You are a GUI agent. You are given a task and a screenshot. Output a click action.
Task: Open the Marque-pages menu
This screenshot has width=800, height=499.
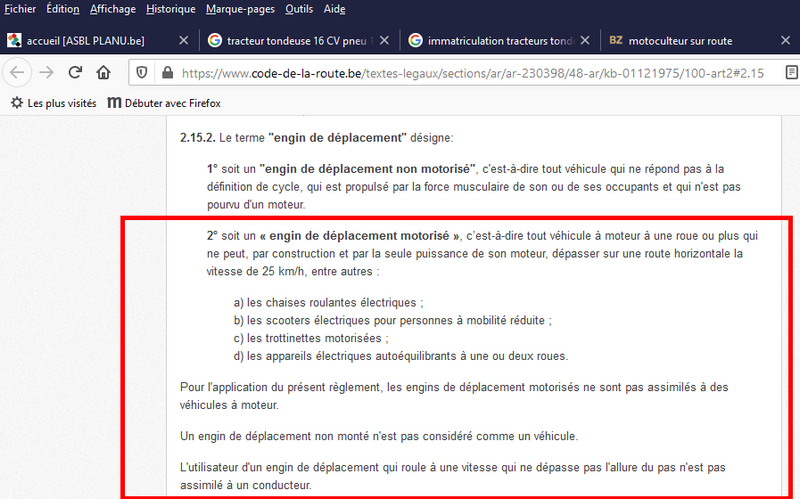pos(240,9)
